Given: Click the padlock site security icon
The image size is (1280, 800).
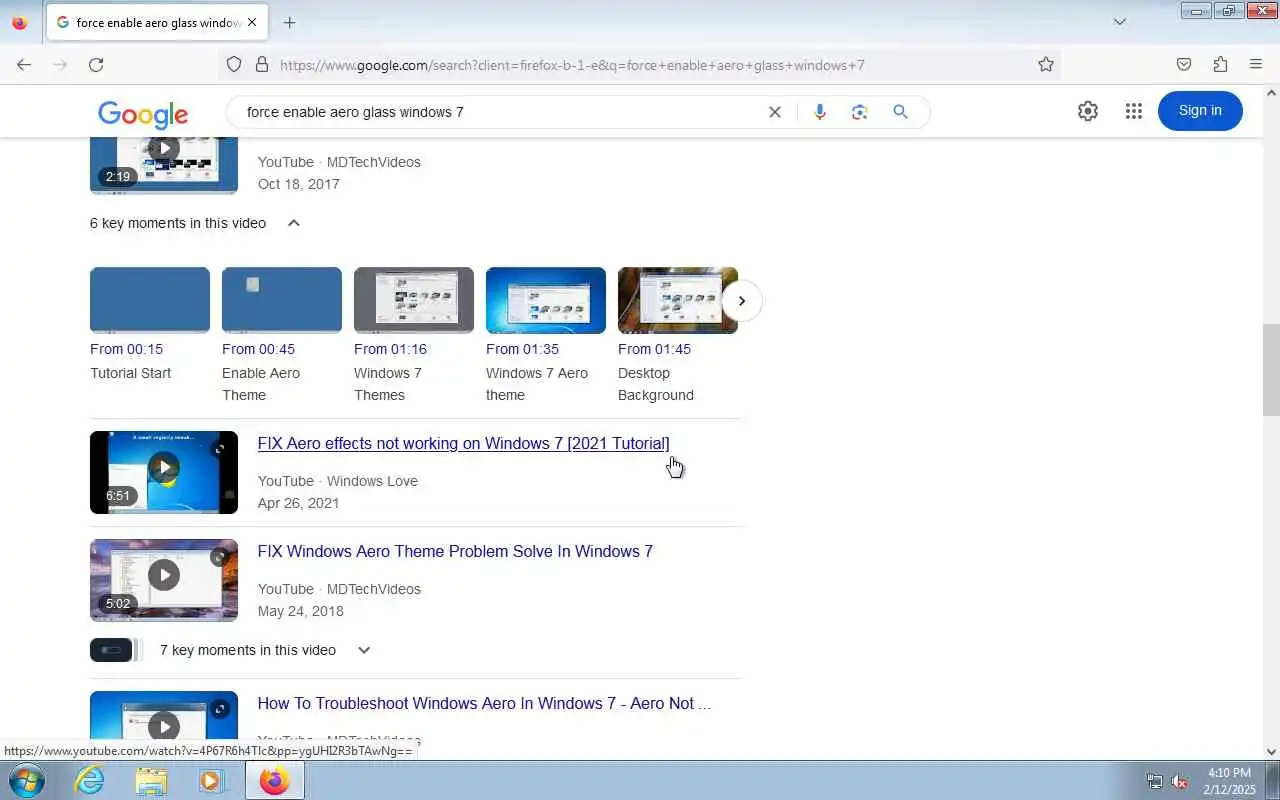Looking at the screenshot, I should (x=262, y=65).
